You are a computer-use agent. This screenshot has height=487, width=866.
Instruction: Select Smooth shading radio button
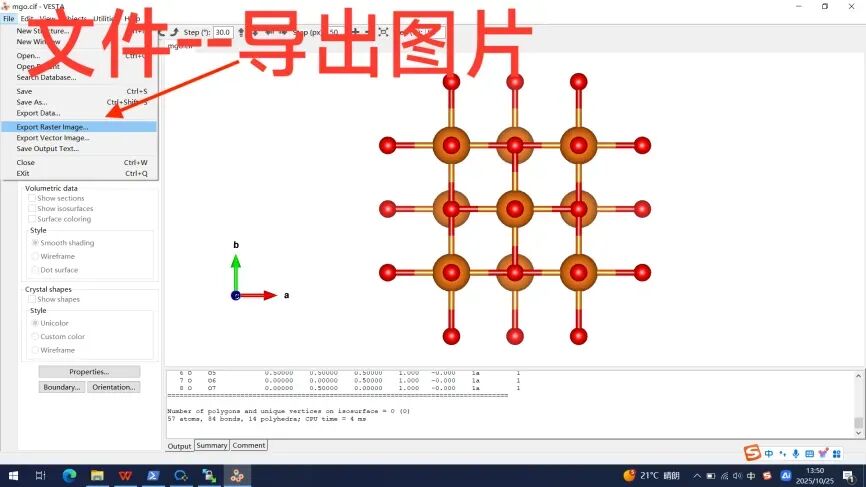[35, 243]
